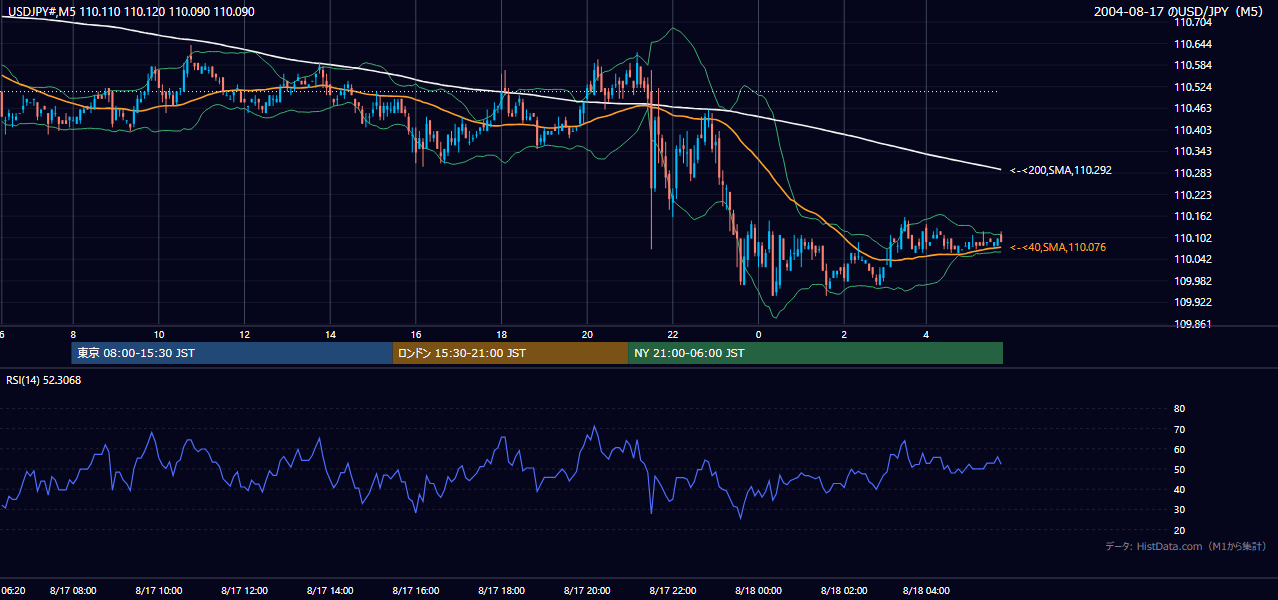Click the 8/17 10:00 time label
The width and height of the screenshot is (1278, 600).
158,591
